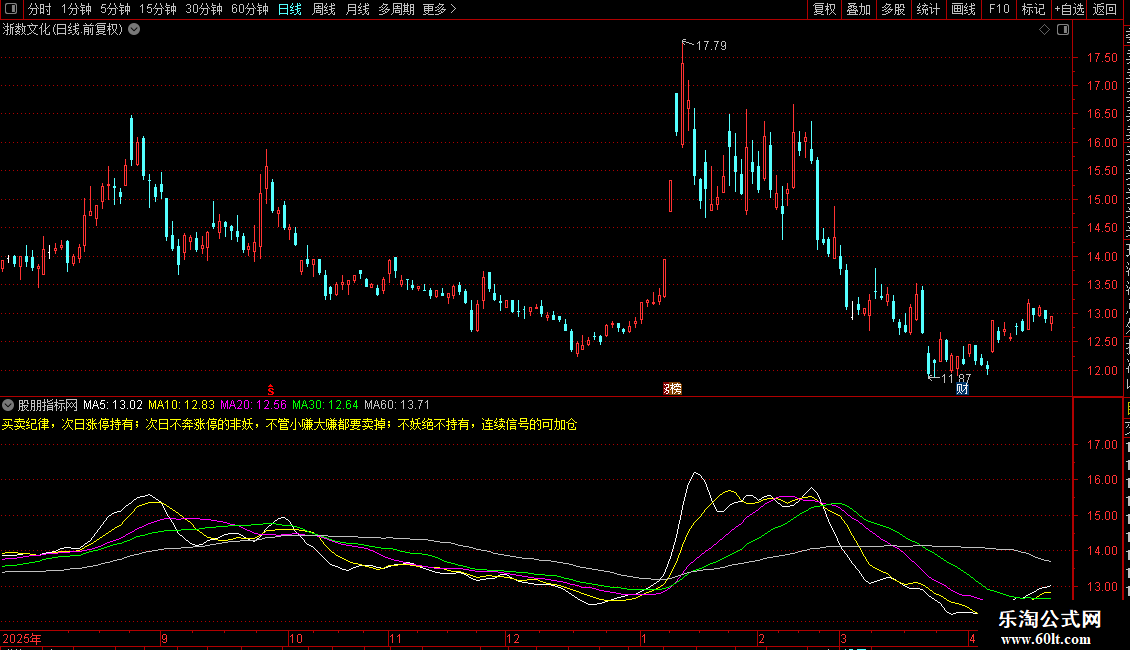Click the 12.00 price axis label on main chart
This screenshot has width=1130, height=650.
click(1102, 370)
